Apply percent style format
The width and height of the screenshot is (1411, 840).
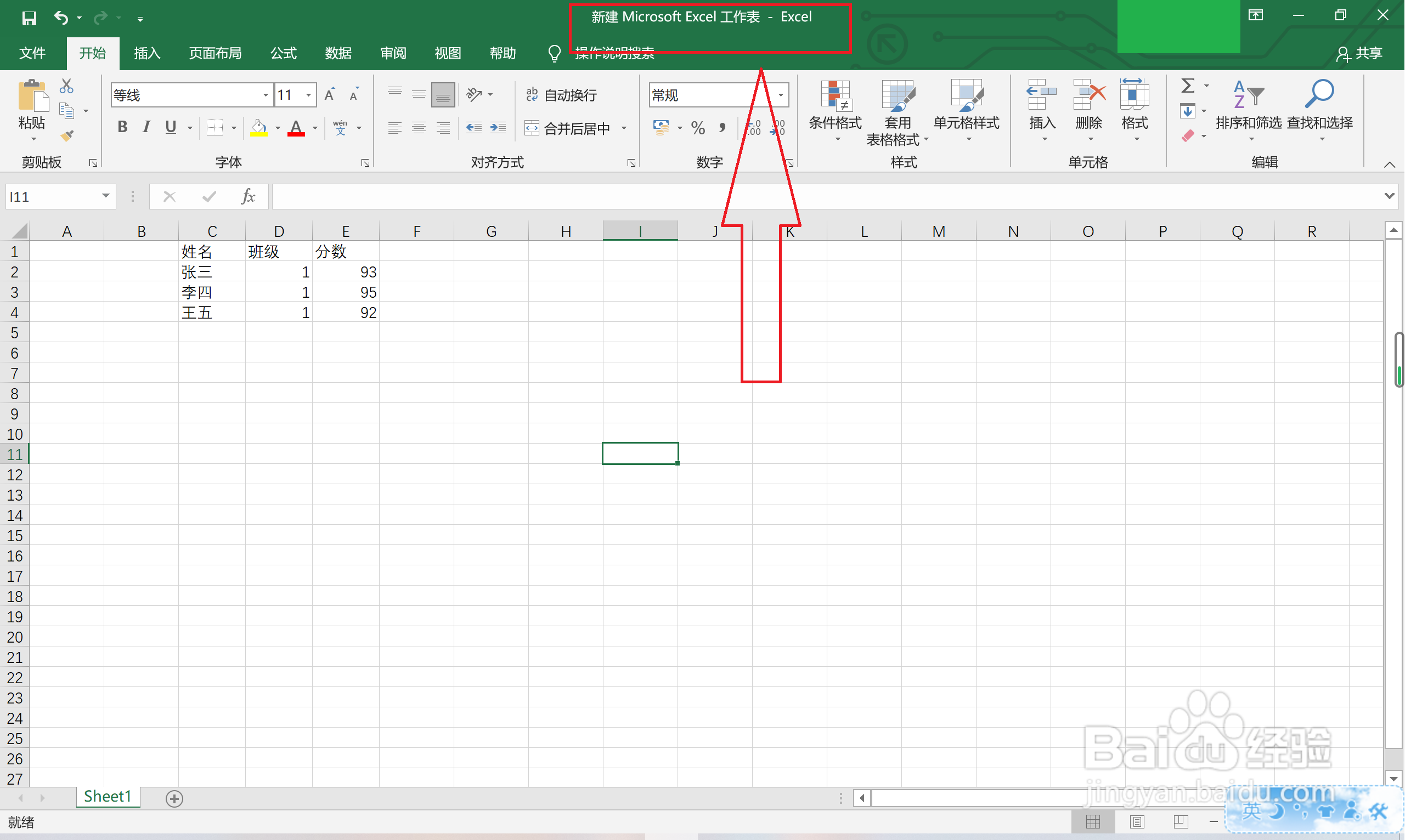pos(699,128)
